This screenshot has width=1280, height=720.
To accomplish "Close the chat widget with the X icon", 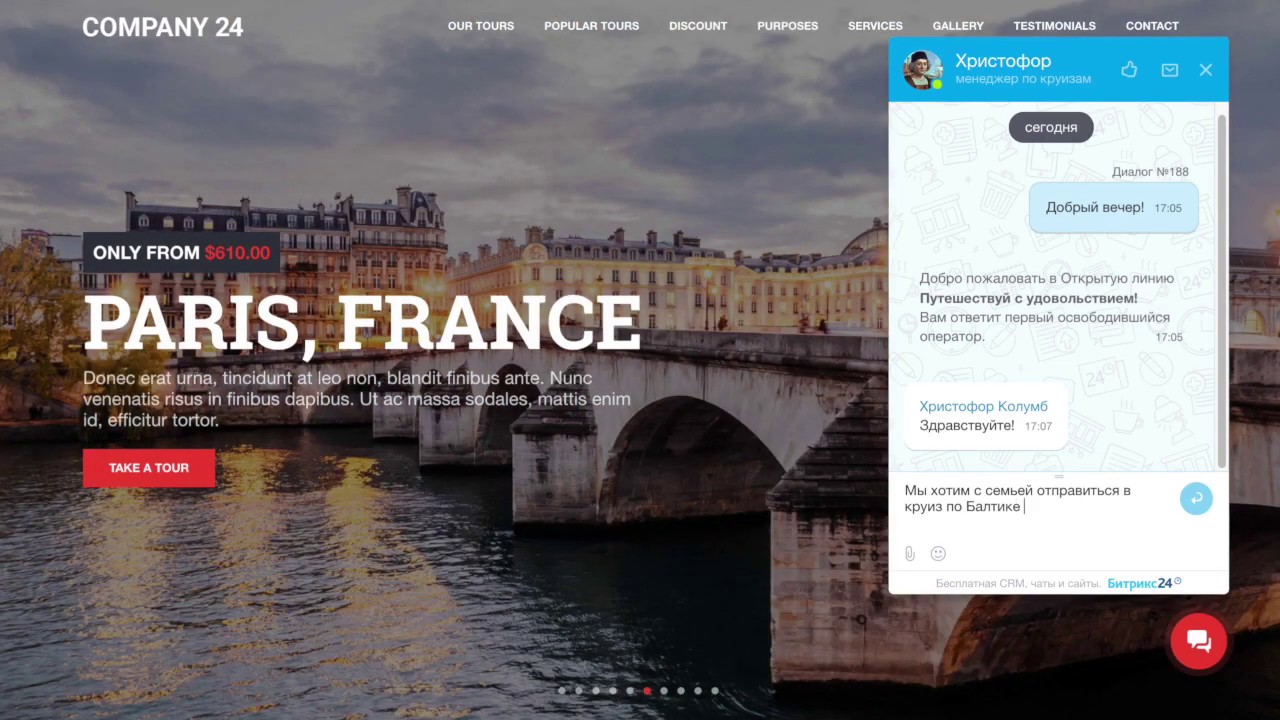I will tap(1206, 70).
